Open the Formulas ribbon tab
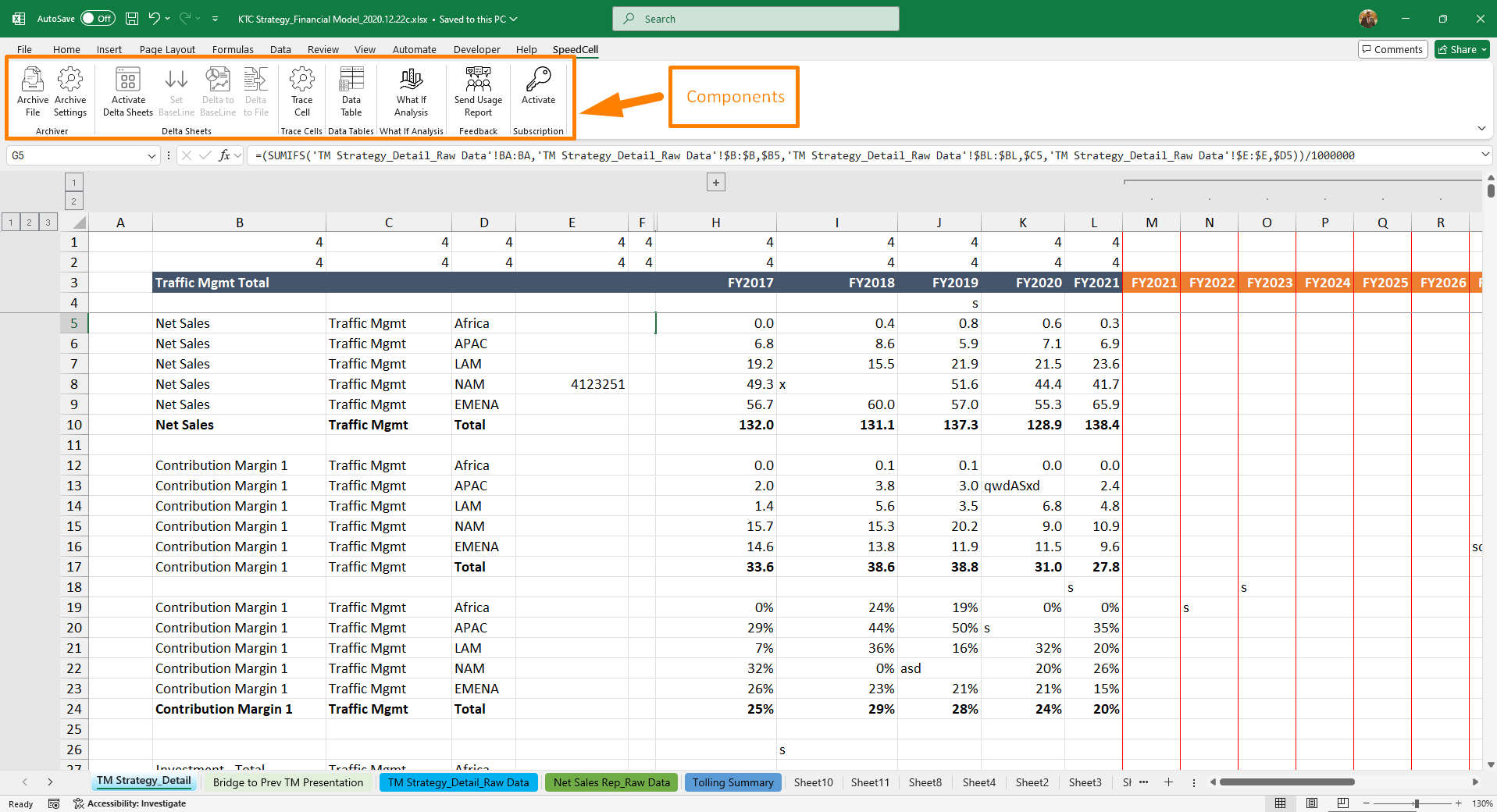This screenshot has width=1497, height=812. (x=233, y=49)
